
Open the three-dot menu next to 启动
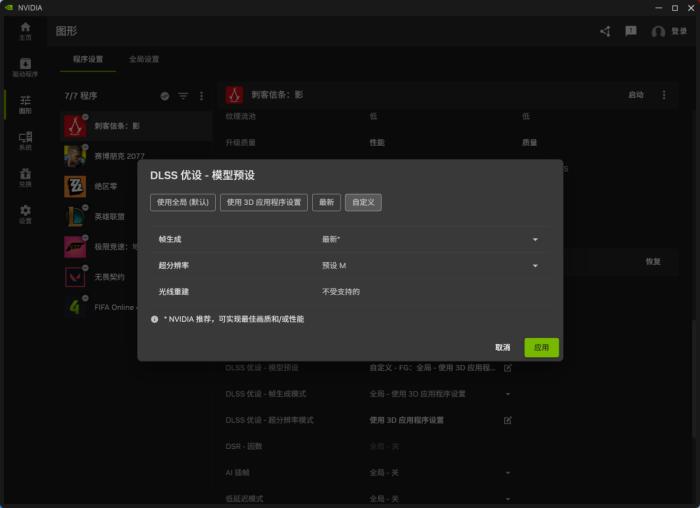tap(664, 95)
